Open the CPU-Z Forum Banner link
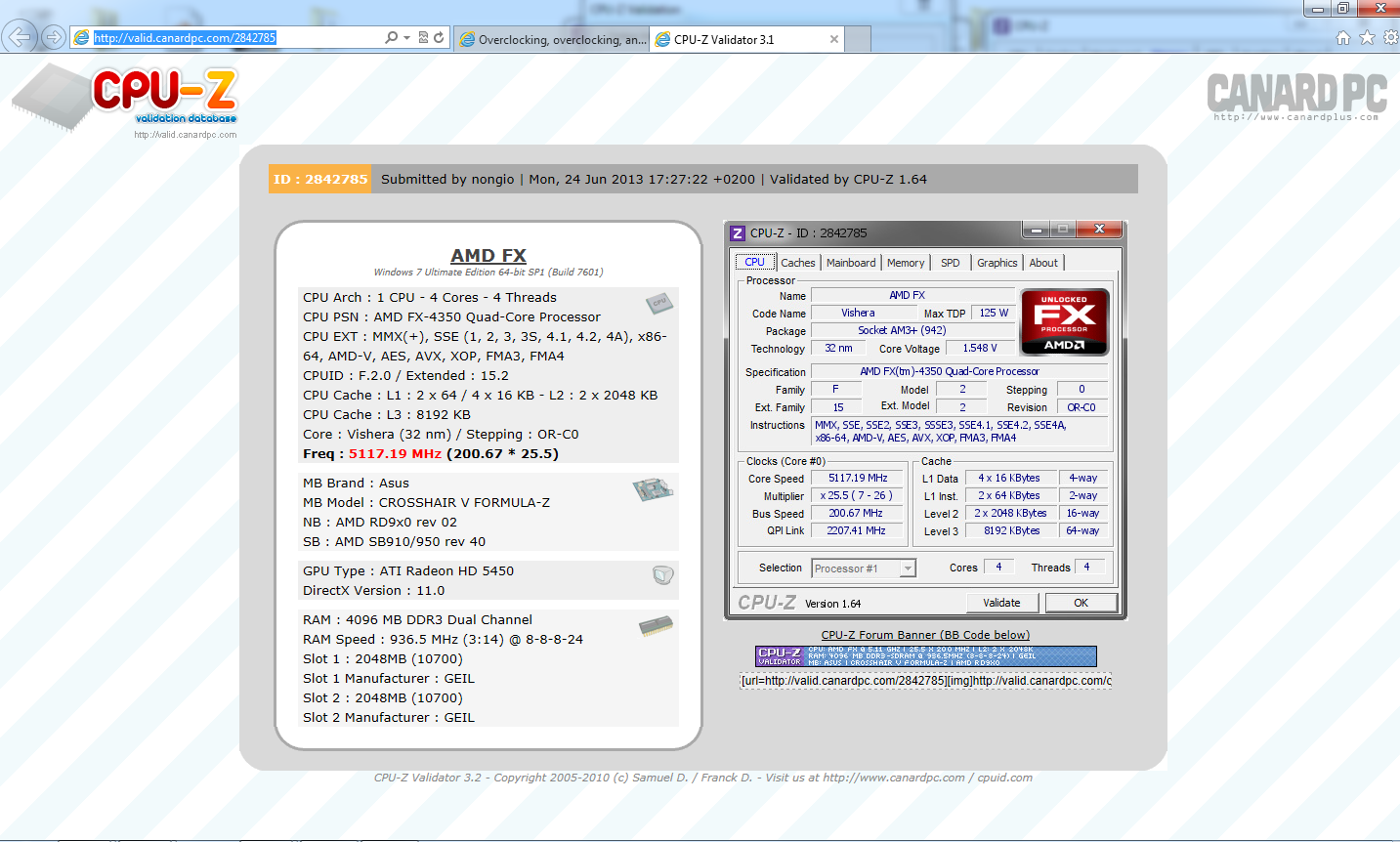This screenshot has height=842, width=1400. [925, 635]
